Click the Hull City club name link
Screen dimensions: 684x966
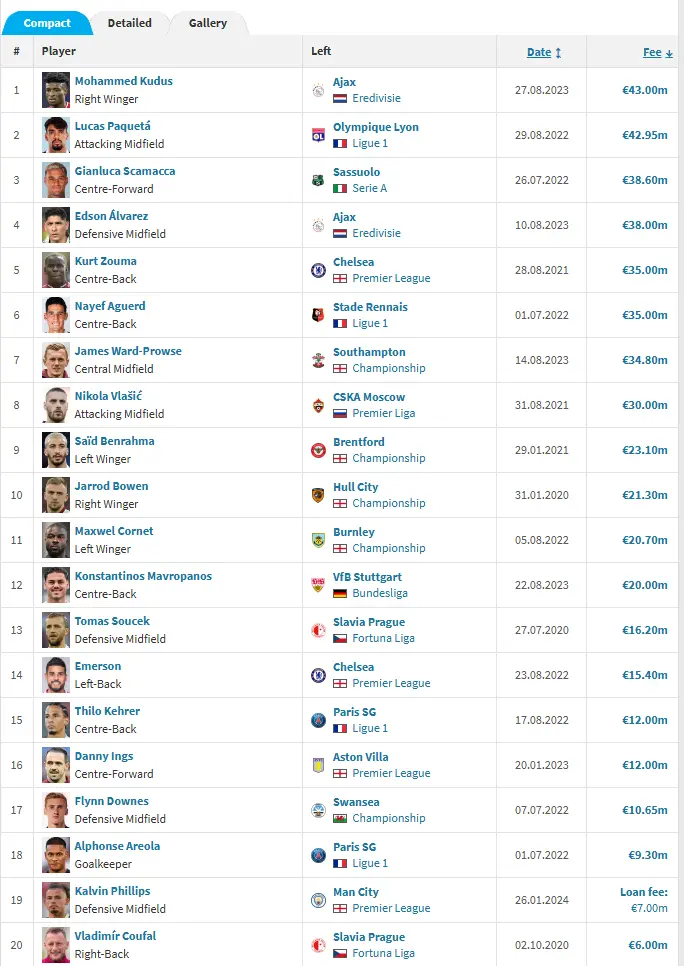tap(355, 487)
